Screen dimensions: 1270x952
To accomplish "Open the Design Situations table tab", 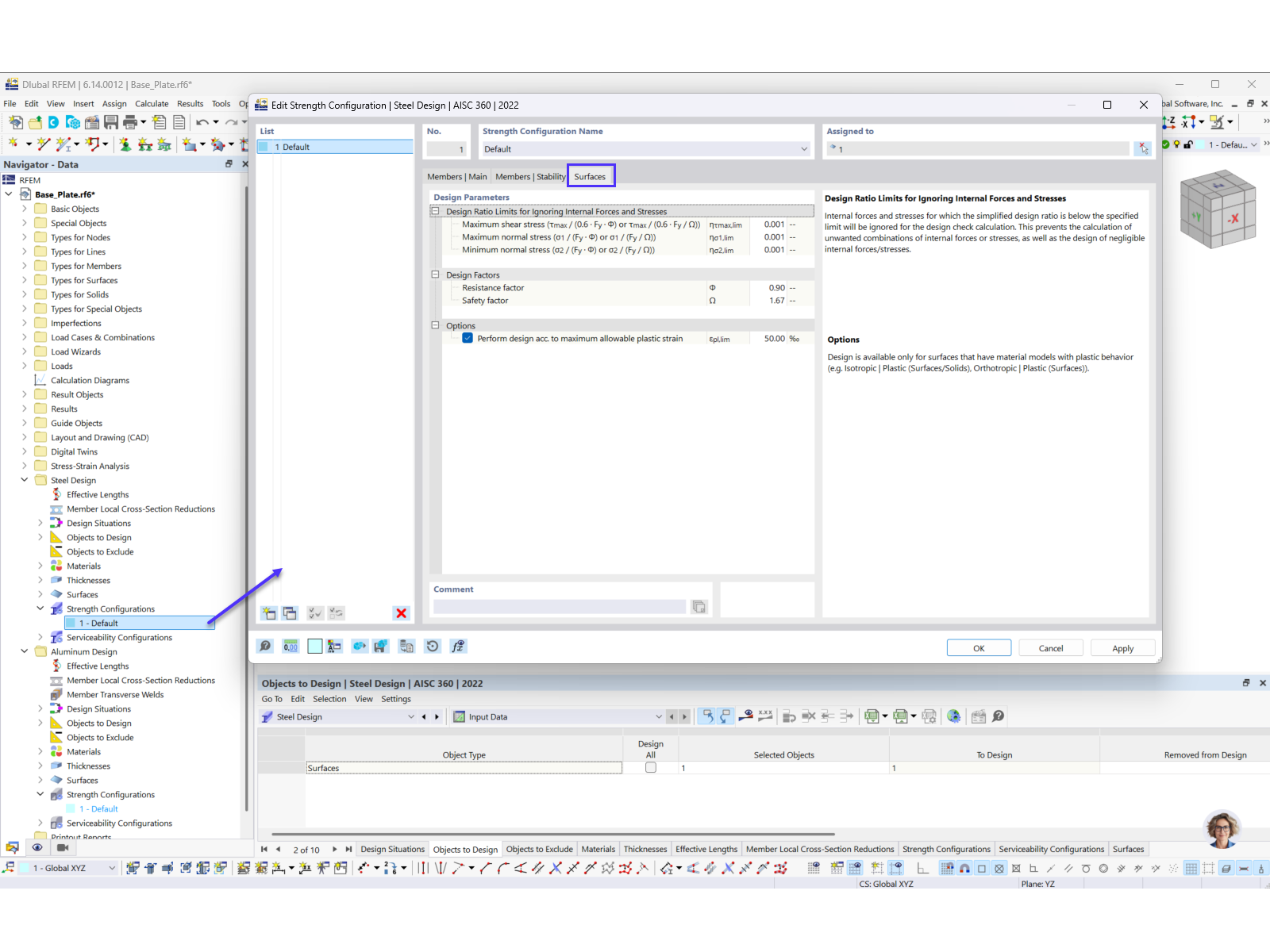I will point(393,850).
